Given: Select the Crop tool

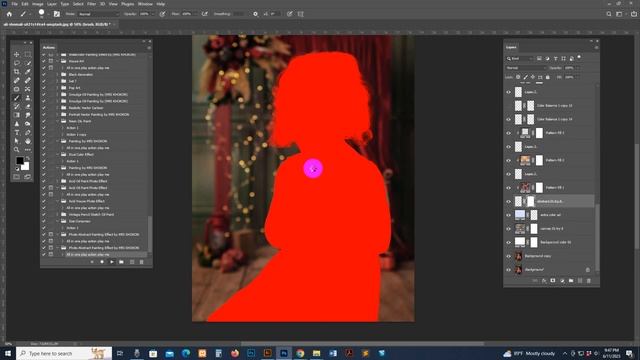Looking at the screenshot, I should coord(16,72).
